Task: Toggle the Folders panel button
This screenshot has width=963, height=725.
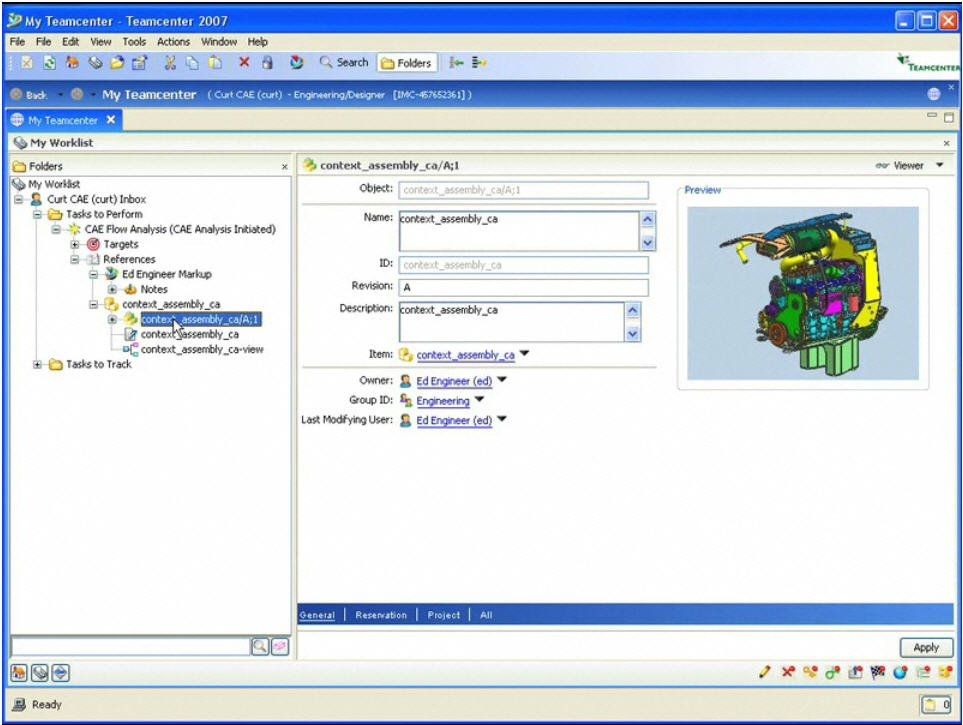Action: [410, 62]
